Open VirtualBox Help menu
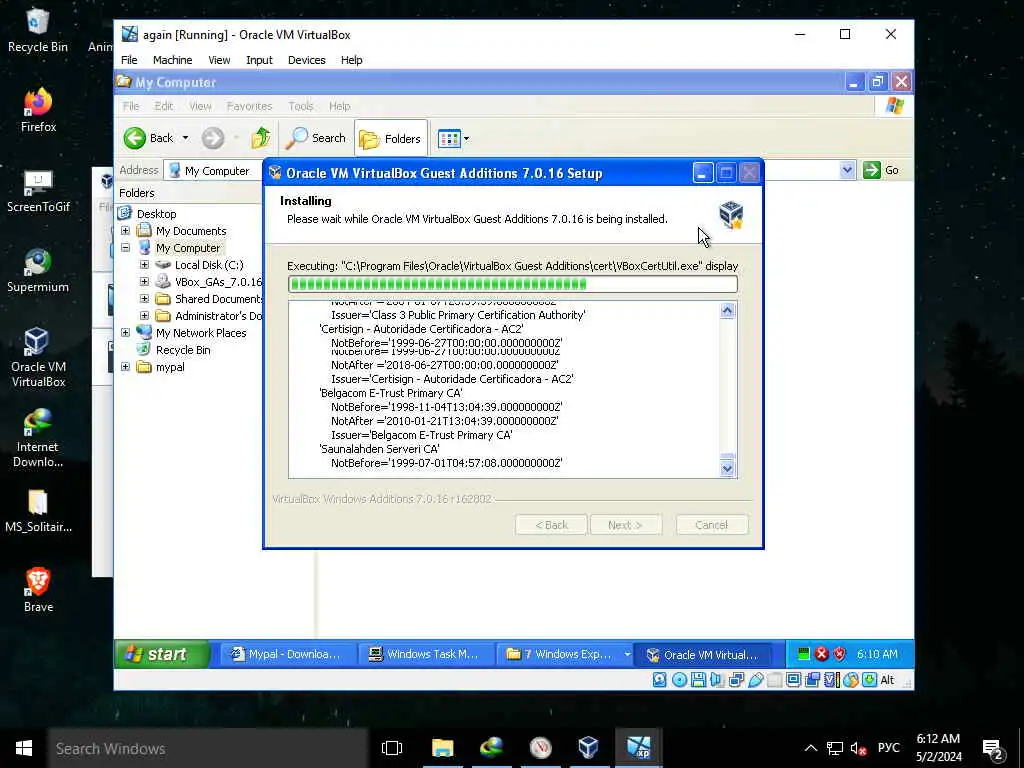This screenshot has width=1024, height=768. coord(351,60)
